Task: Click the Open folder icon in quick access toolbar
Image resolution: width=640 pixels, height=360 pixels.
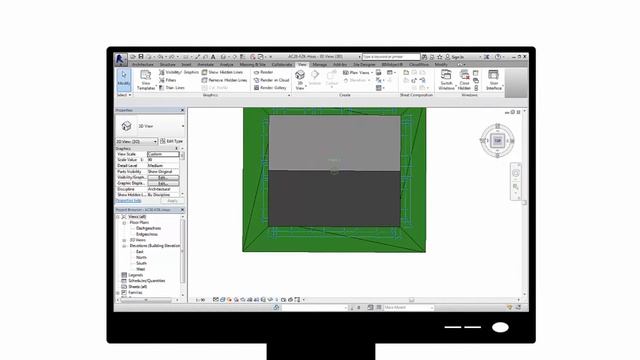Action: click(133, 57)
